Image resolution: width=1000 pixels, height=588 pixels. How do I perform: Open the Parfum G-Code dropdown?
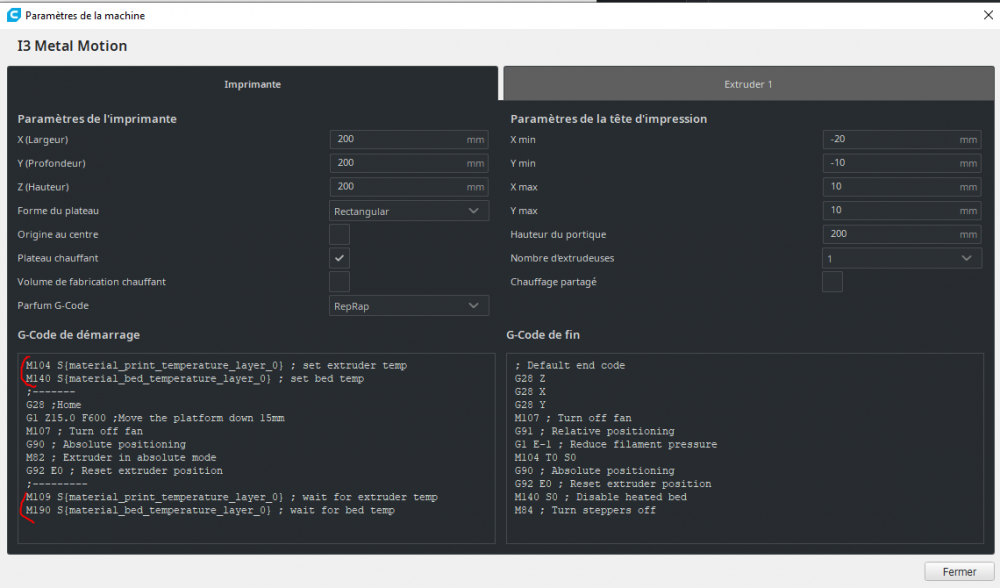pyautogui.click(x=409, y=305)
